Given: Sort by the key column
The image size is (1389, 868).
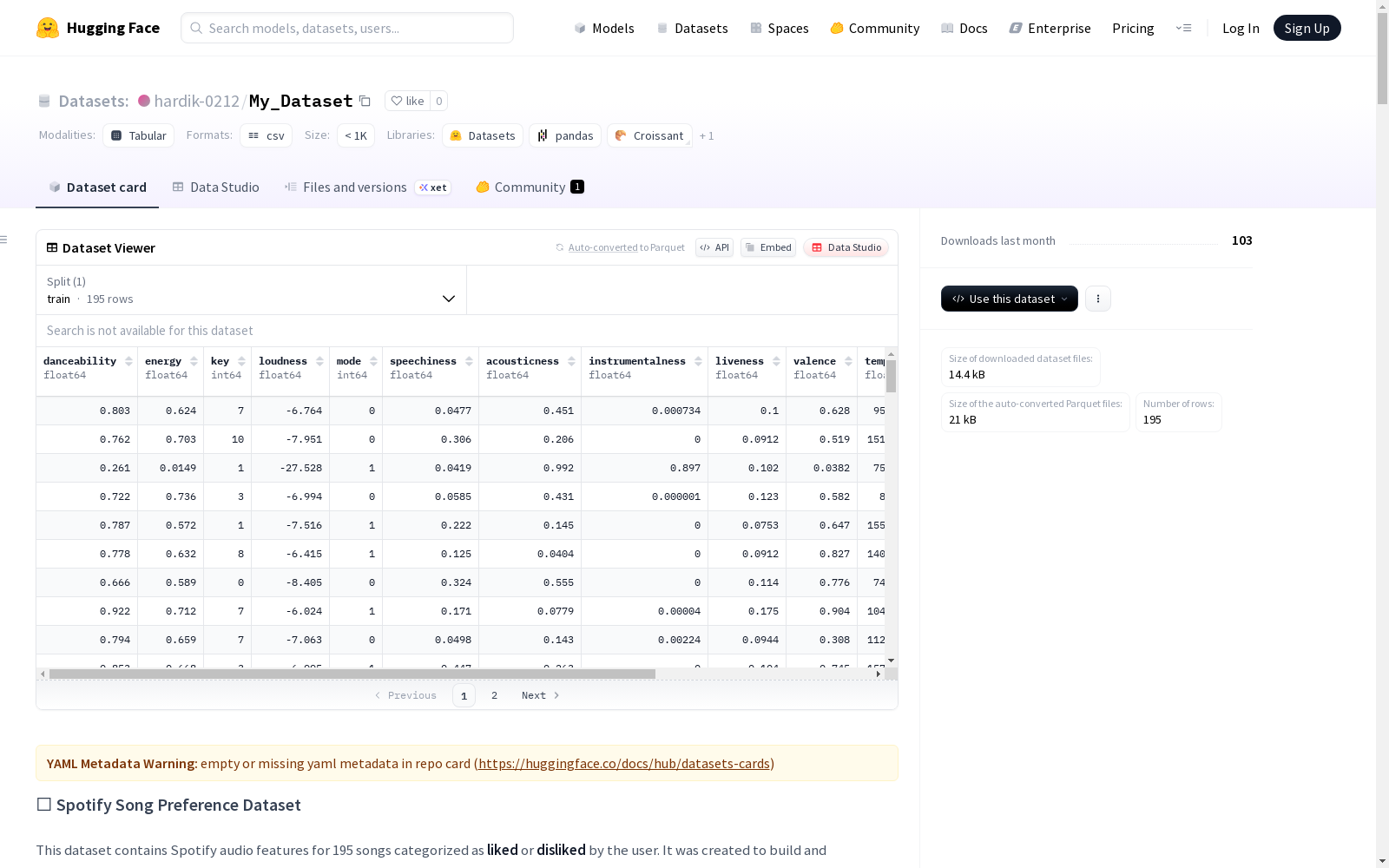Looking at the screenshot, I should pos(241,361).
